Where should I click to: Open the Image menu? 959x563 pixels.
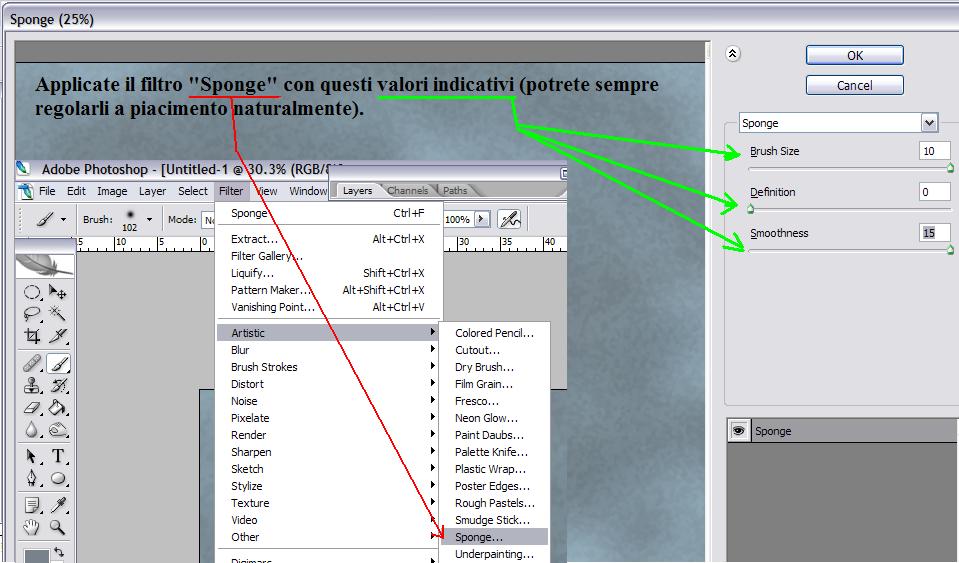[x=112, y=191]
